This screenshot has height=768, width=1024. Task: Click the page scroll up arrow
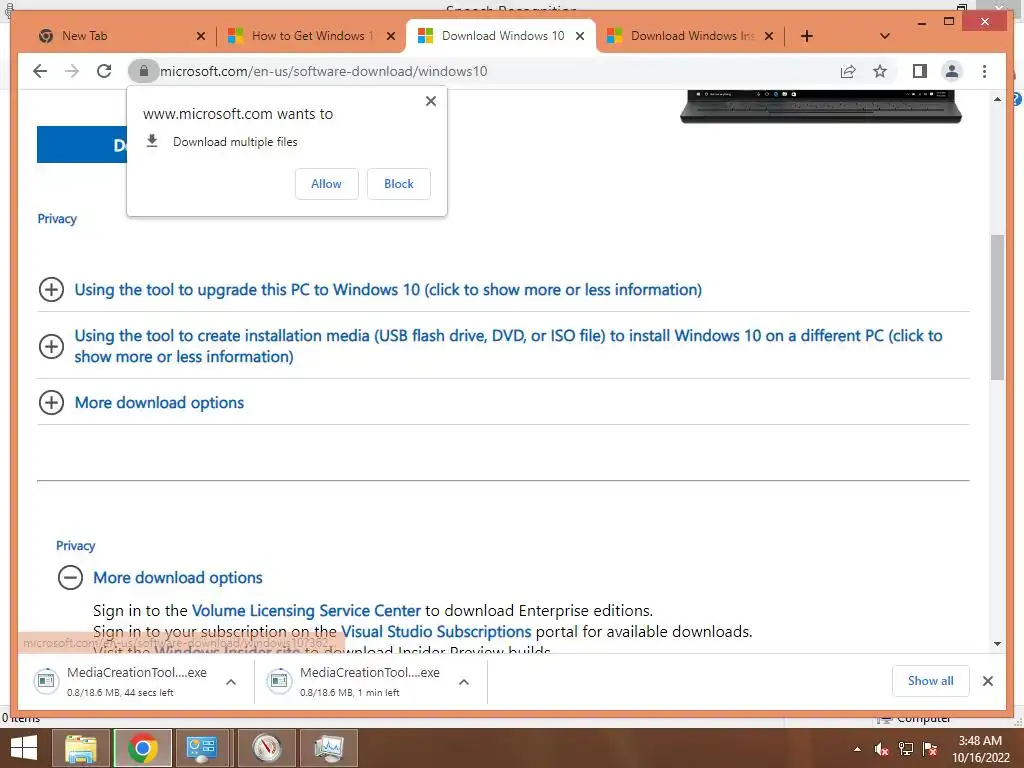pos(997,99)
